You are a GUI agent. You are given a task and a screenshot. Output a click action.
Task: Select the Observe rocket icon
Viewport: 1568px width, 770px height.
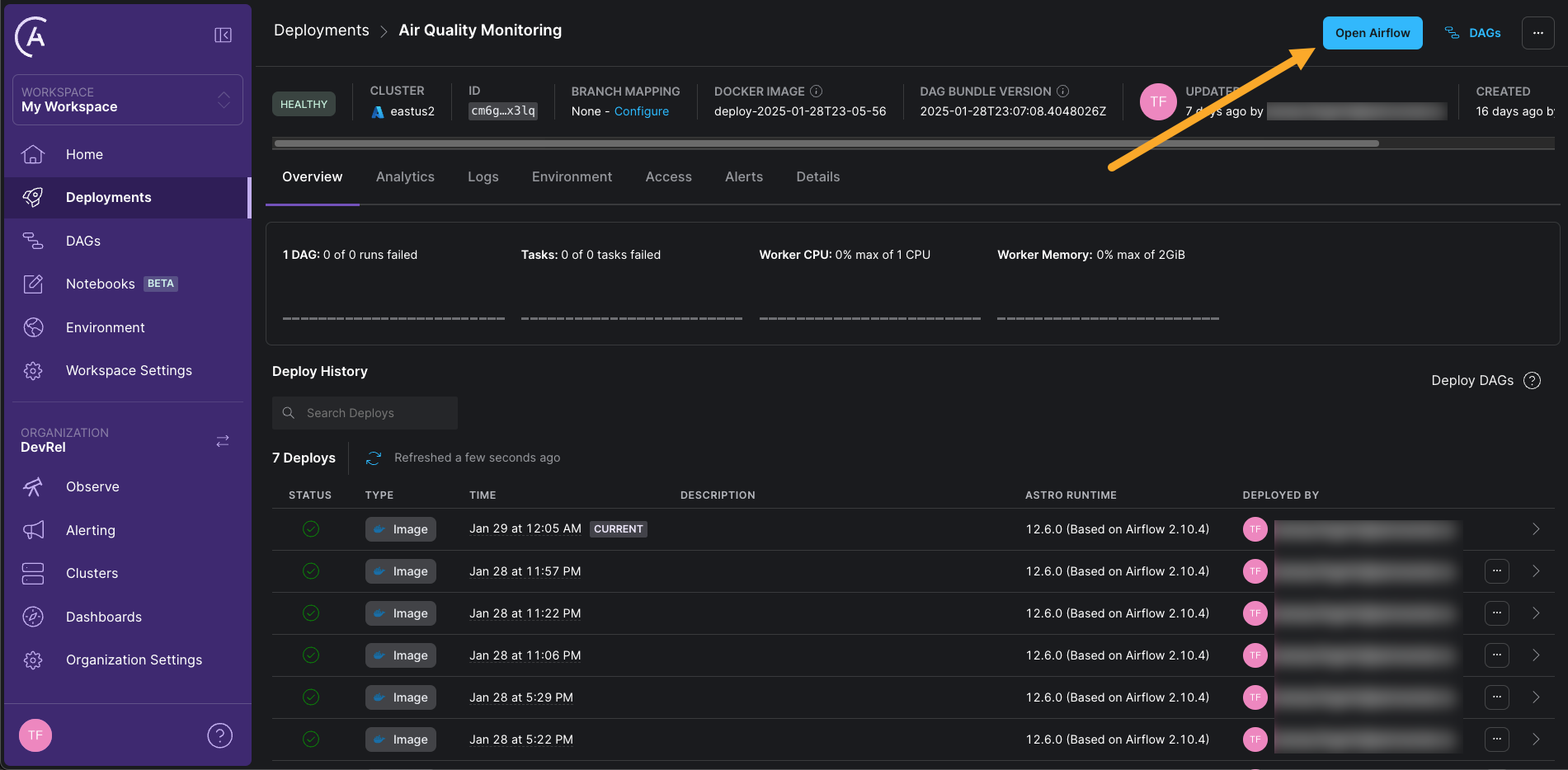tap(33, 486)
